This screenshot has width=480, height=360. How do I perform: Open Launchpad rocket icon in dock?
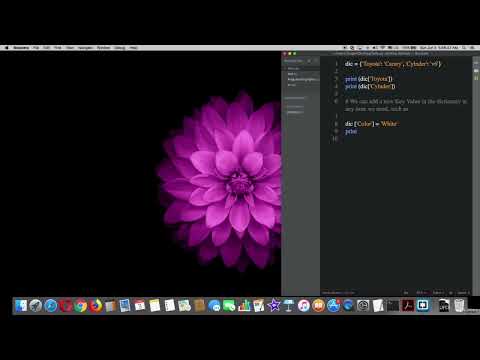tap(36, 305)
